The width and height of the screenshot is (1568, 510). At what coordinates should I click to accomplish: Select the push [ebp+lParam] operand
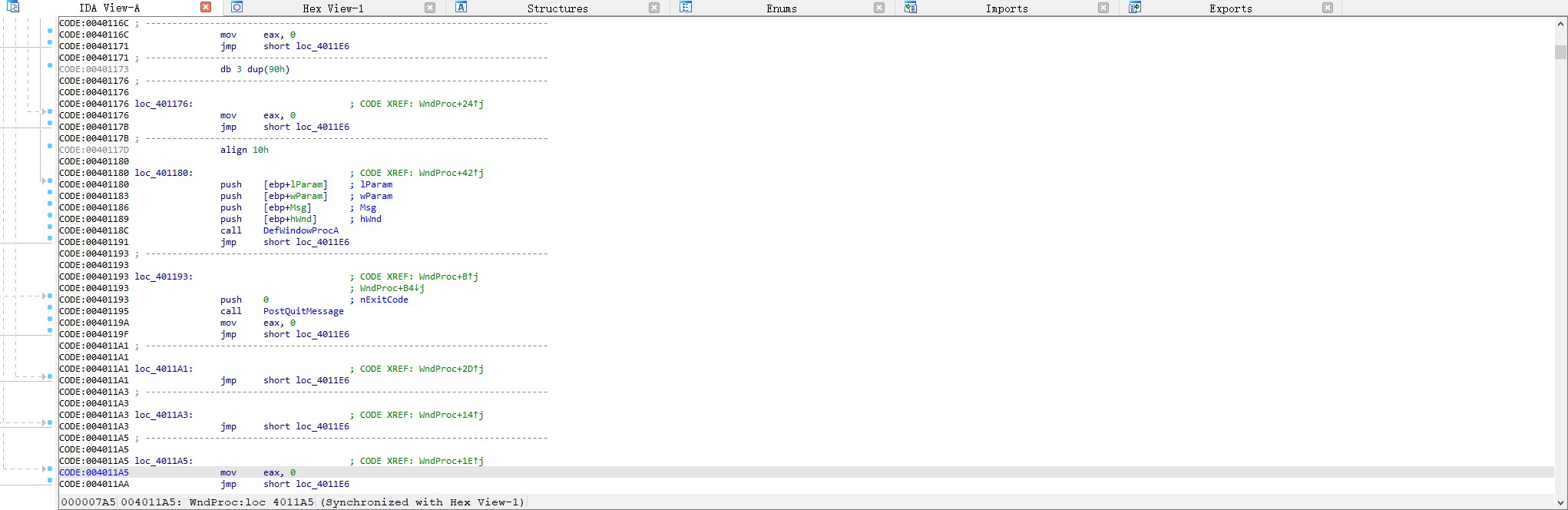point(295,184)
